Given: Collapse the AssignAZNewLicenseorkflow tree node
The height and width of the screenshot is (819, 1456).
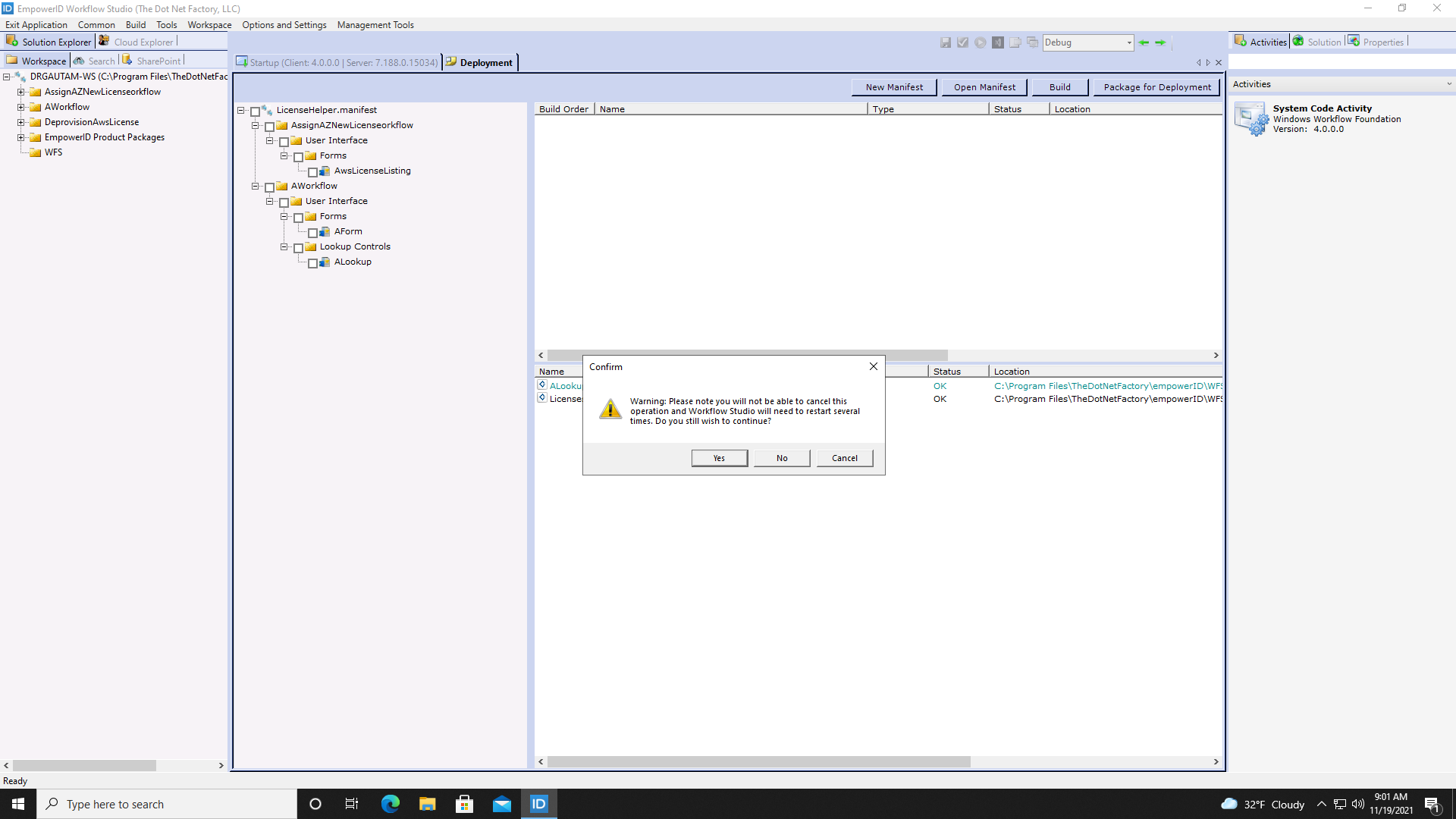Looking at the screenshot, I should tap(256, 126).
